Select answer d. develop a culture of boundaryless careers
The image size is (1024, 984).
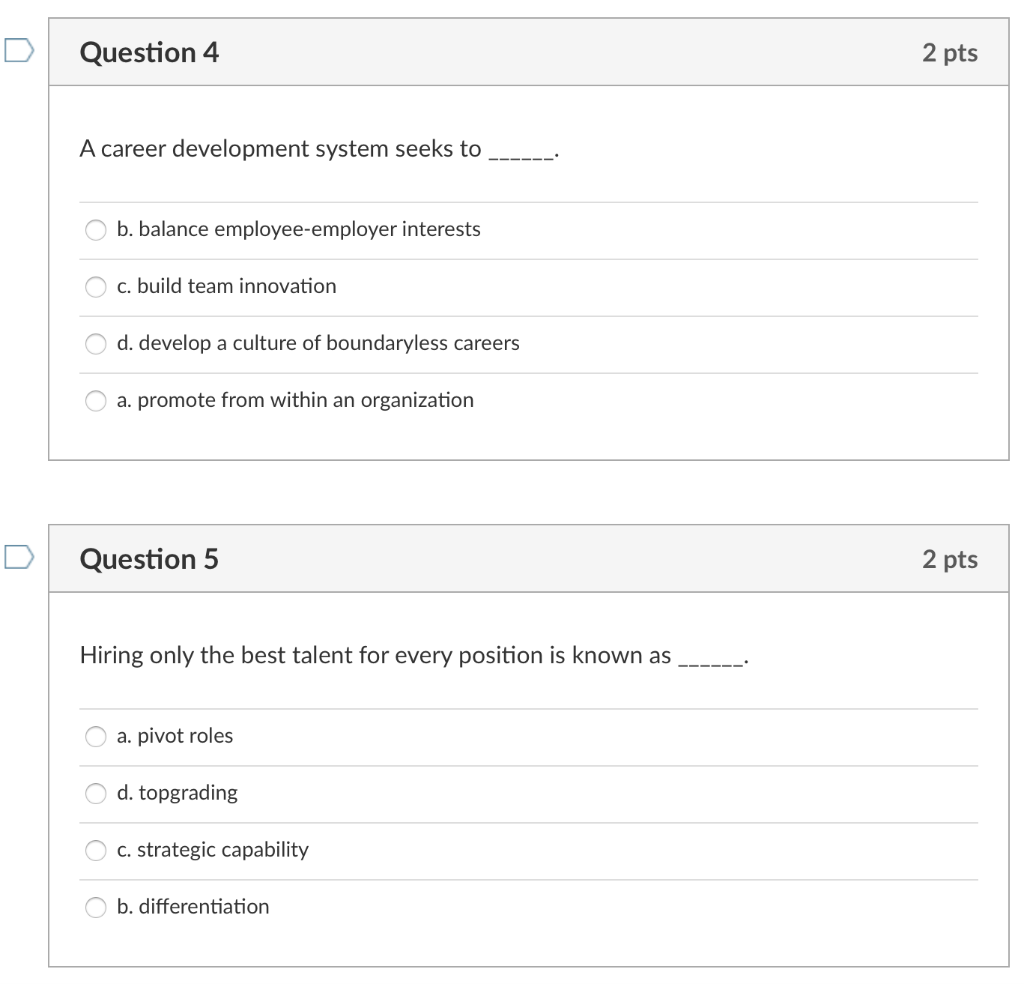96,343
